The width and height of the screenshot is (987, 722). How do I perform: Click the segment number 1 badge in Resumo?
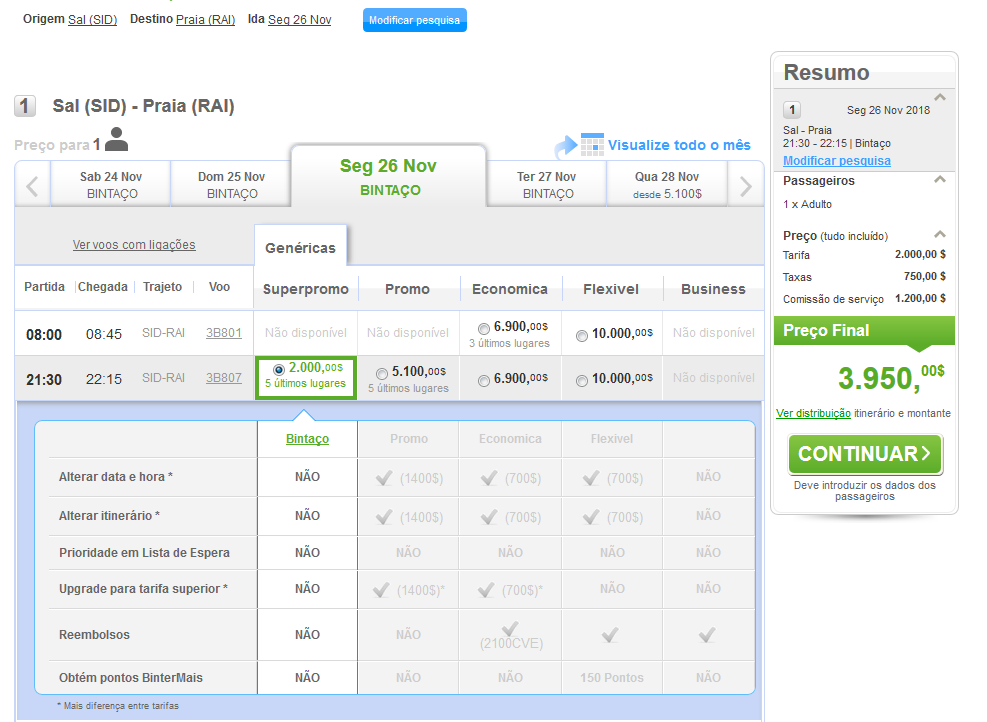coord(792,110)
